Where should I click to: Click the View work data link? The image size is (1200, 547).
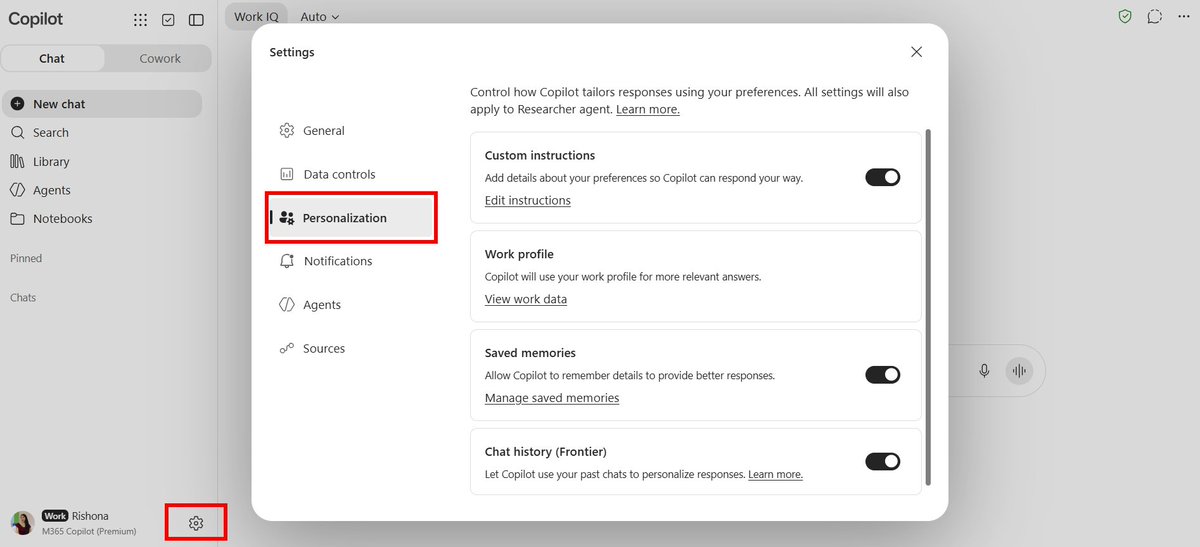[x=526, y=299]
